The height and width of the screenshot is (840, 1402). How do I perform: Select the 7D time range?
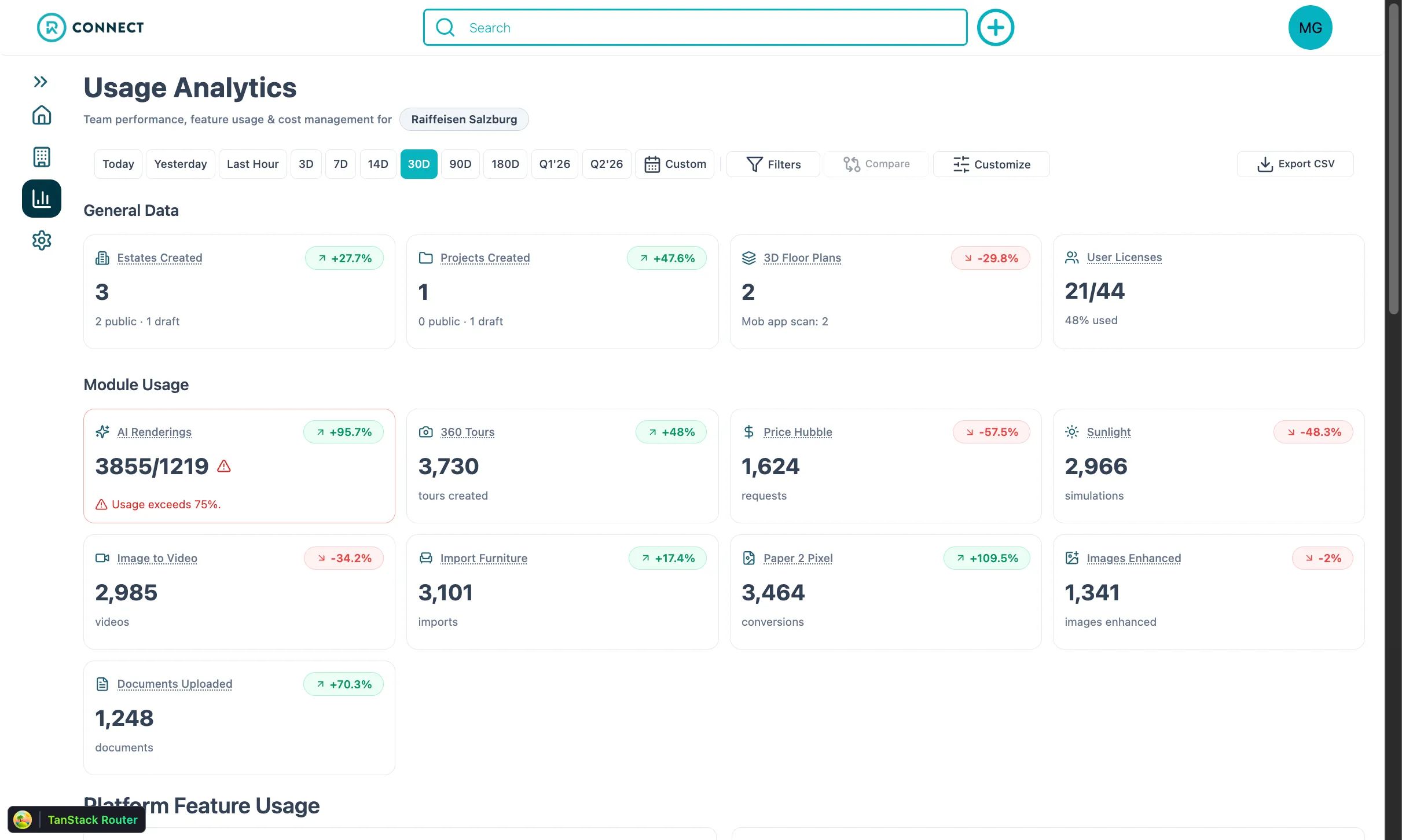click(340, 164)
